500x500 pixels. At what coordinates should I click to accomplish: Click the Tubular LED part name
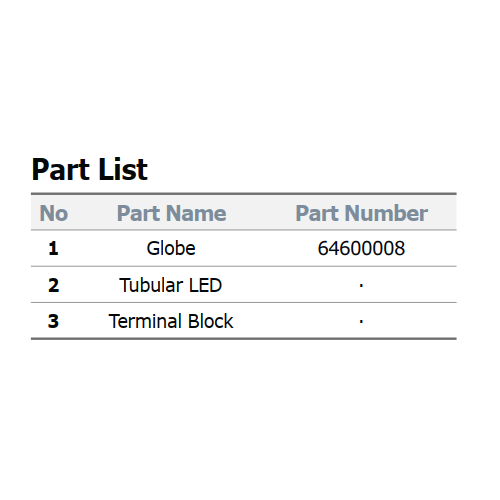(x=170, y=285)
